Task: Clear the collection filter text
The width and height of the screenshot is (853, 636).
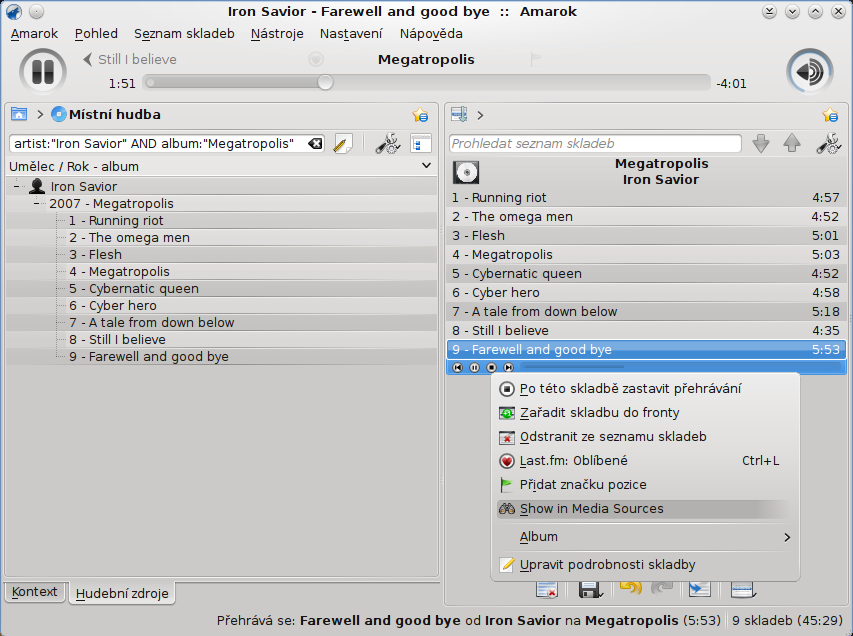Action: click(x=315, y=144)
